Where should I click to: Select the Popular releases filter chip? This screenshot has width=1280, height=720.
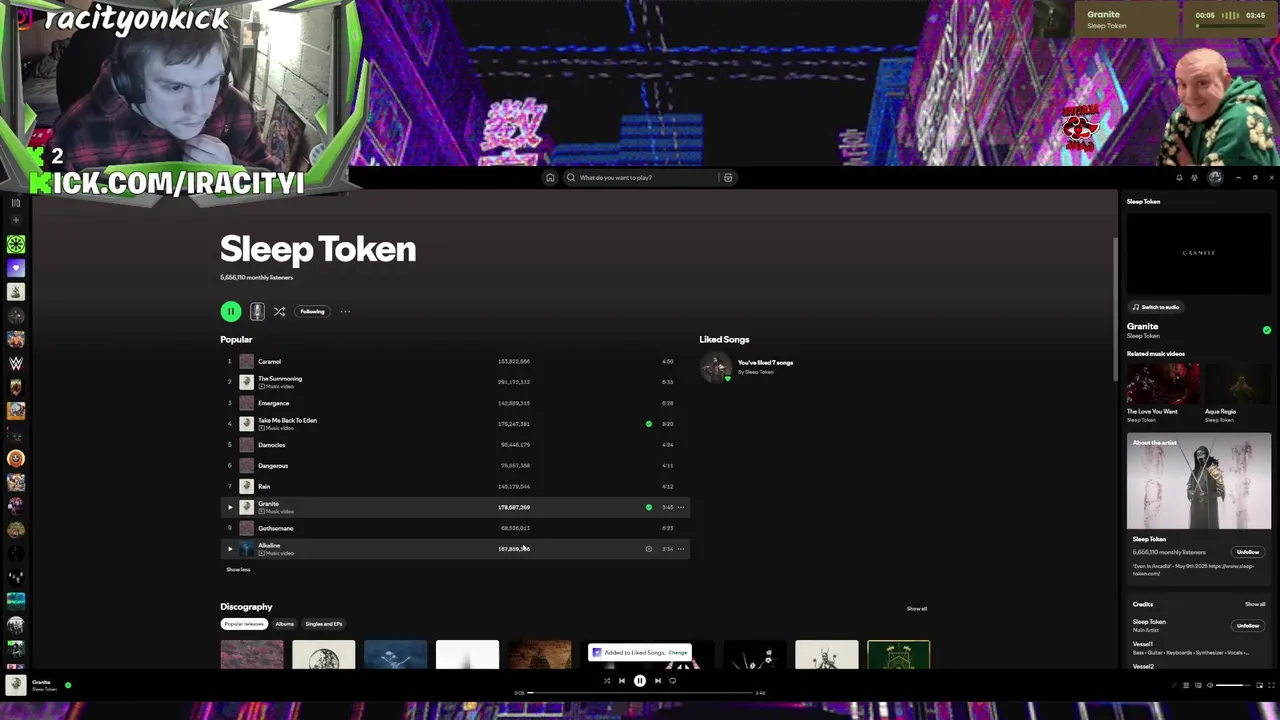coord(244,624)
